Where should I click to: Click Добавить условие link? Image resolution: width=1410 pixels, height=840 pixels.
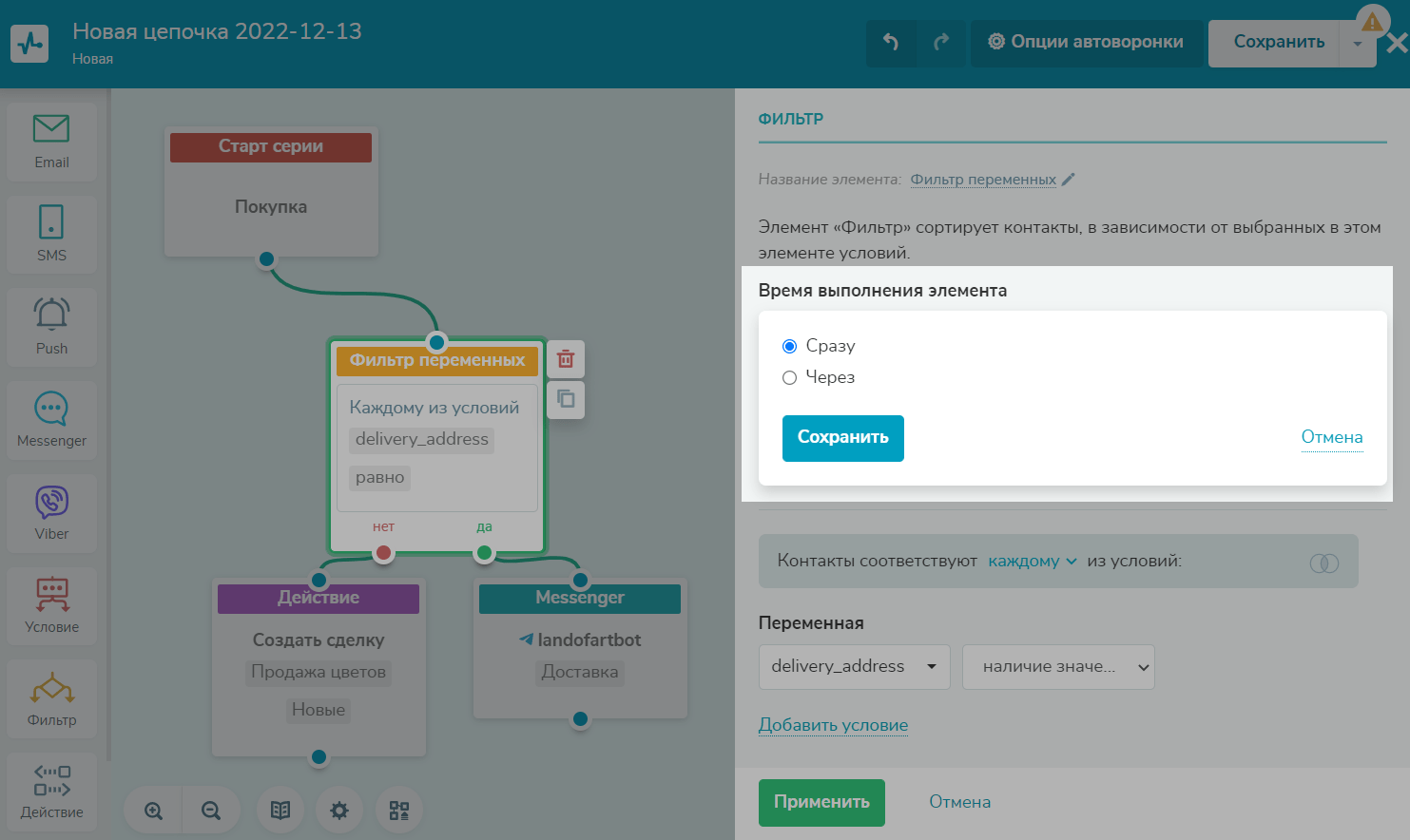(833, 725)
